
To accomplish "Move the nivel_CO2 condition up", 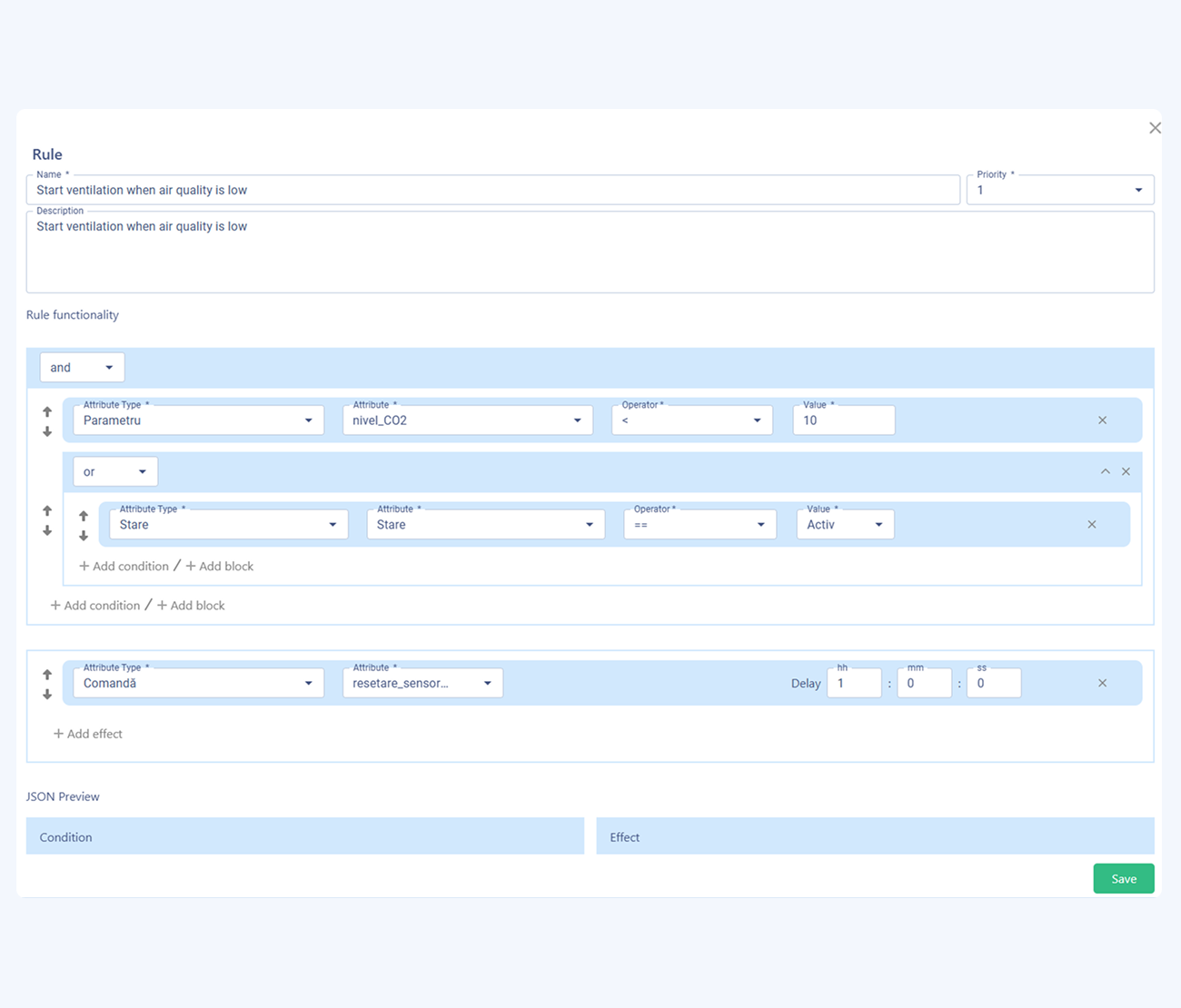I will pos(47,411).
